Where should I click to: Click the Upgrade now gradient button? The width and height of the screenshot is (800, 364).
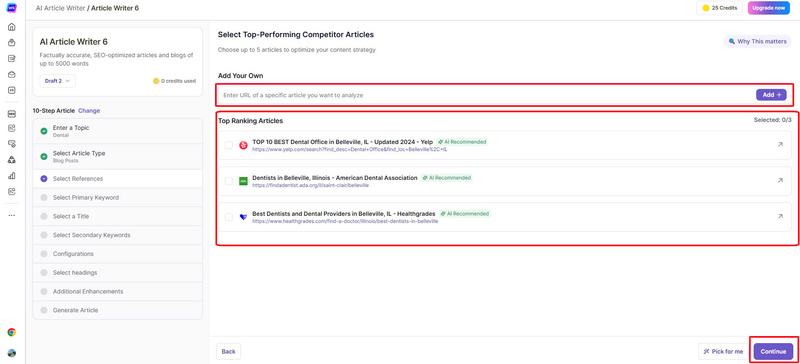pos(768,8)
